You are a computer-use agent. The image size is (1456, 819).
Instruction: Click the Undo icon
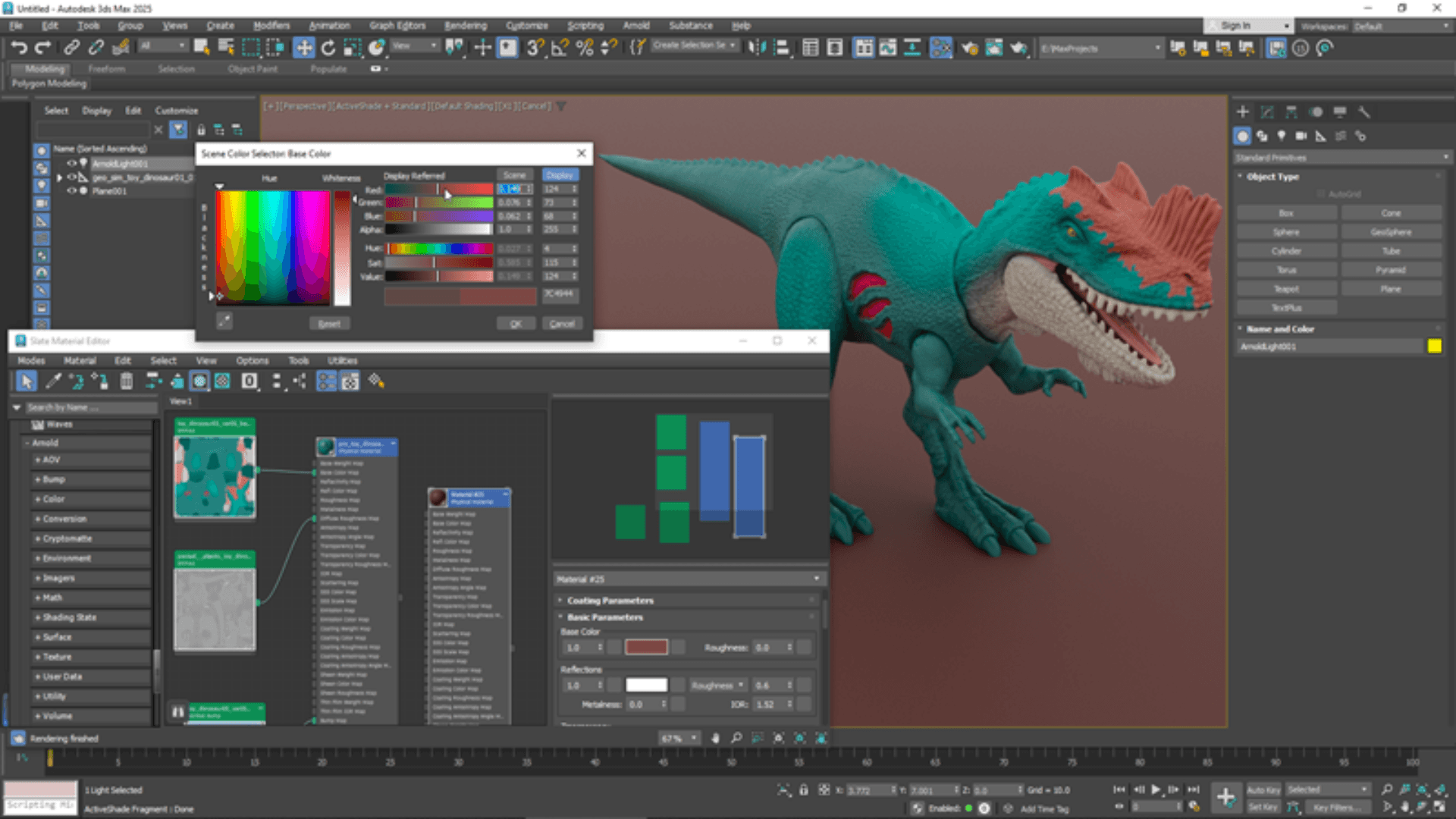(18, 47)
